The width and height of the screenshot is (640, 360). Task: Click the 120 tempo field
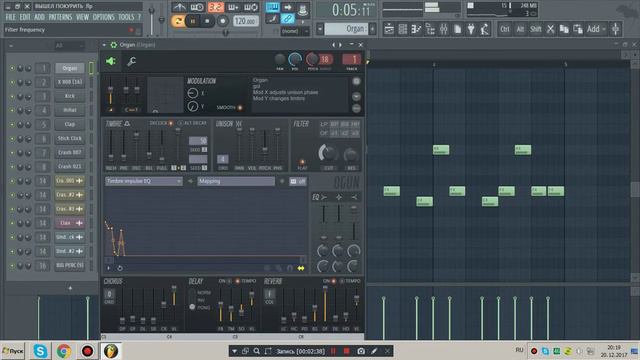click(245, 21)
